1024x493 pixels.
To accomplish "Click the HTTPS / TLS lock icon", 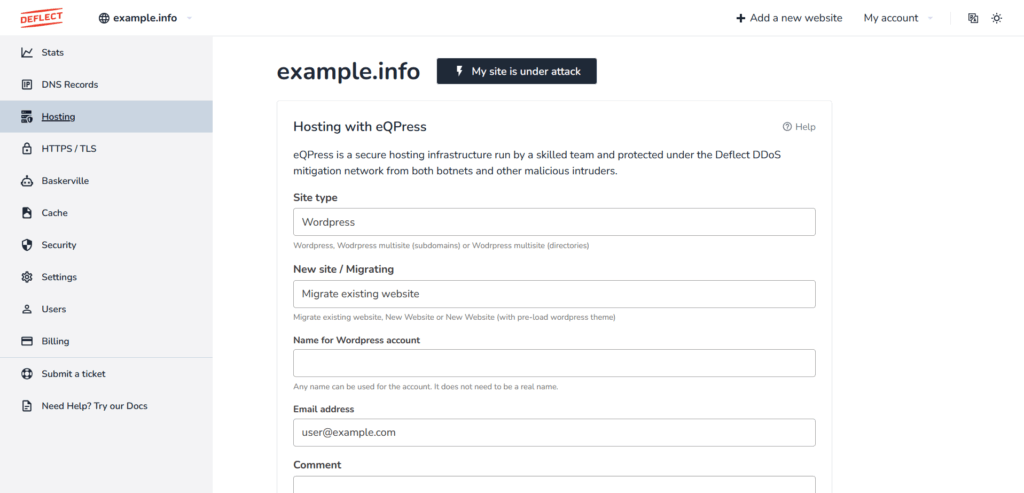I will (27, 149).
